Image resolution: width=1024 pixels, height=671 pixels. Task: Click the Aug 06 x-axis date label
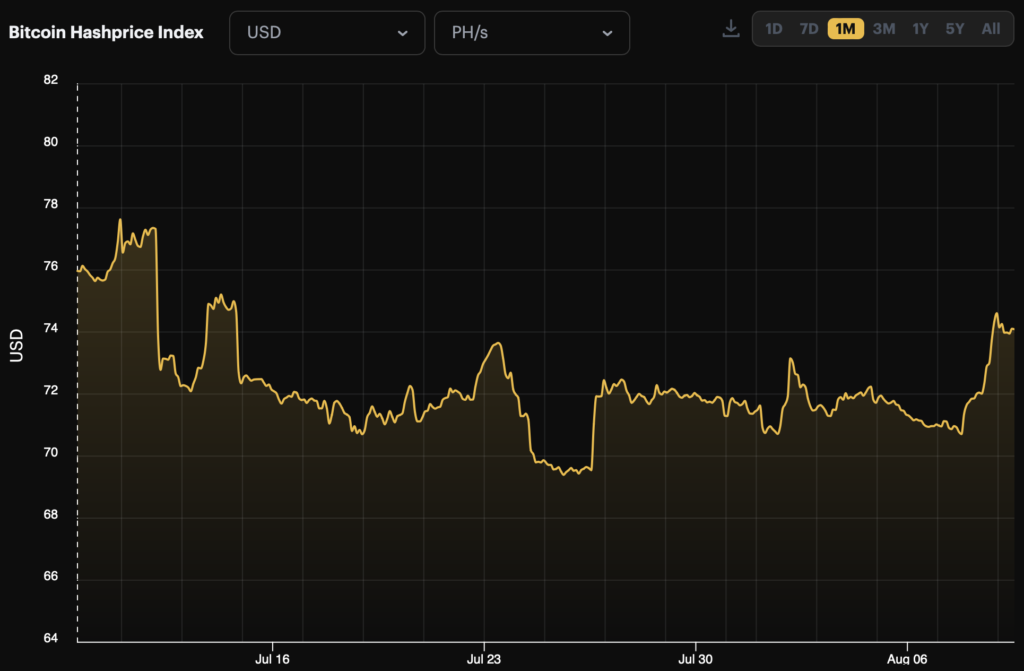pyautogui.click(x=906, y=659)
